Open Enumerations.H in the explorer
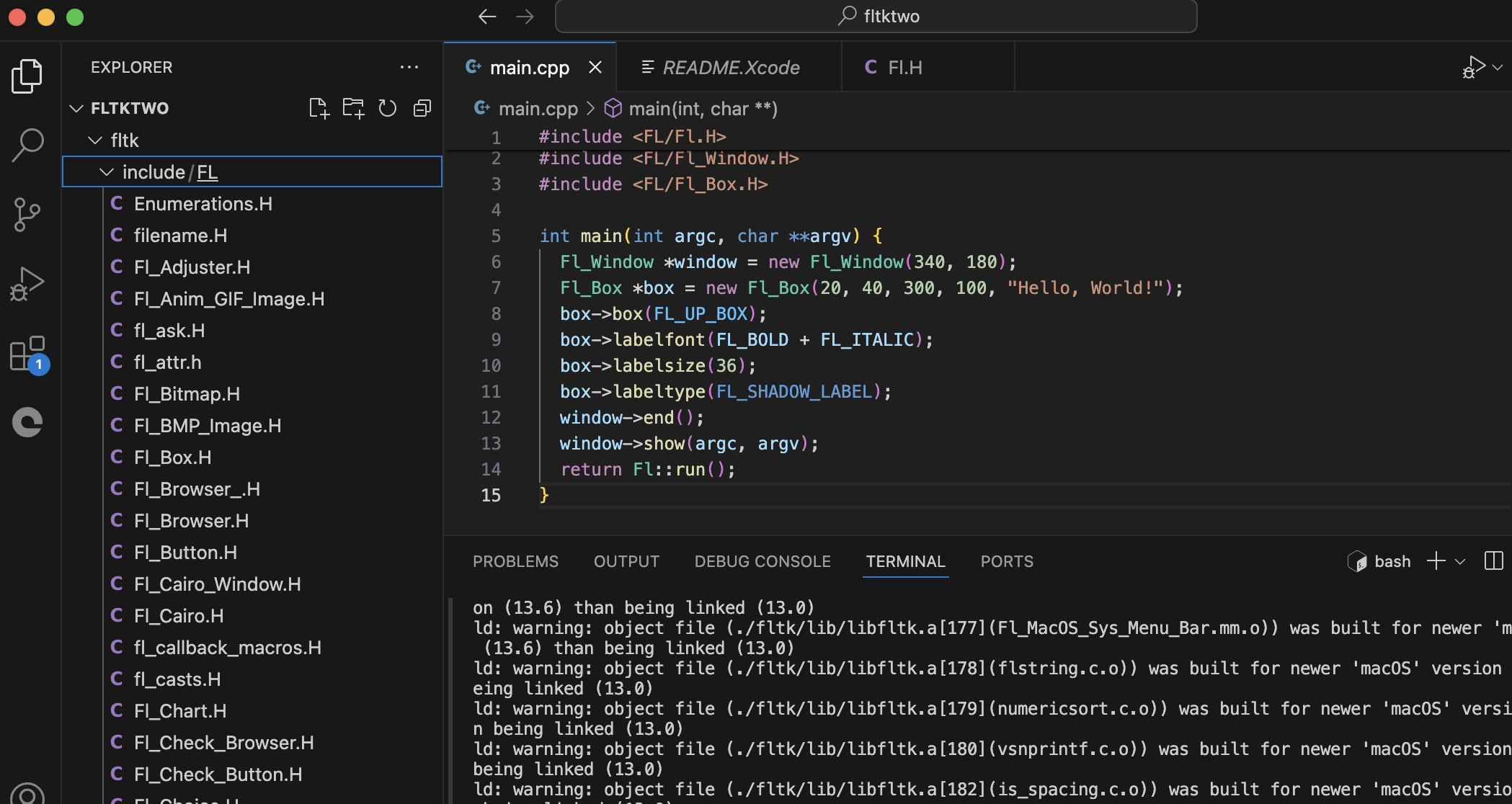This screenshot has width=1512, height=804. [252, 204]
